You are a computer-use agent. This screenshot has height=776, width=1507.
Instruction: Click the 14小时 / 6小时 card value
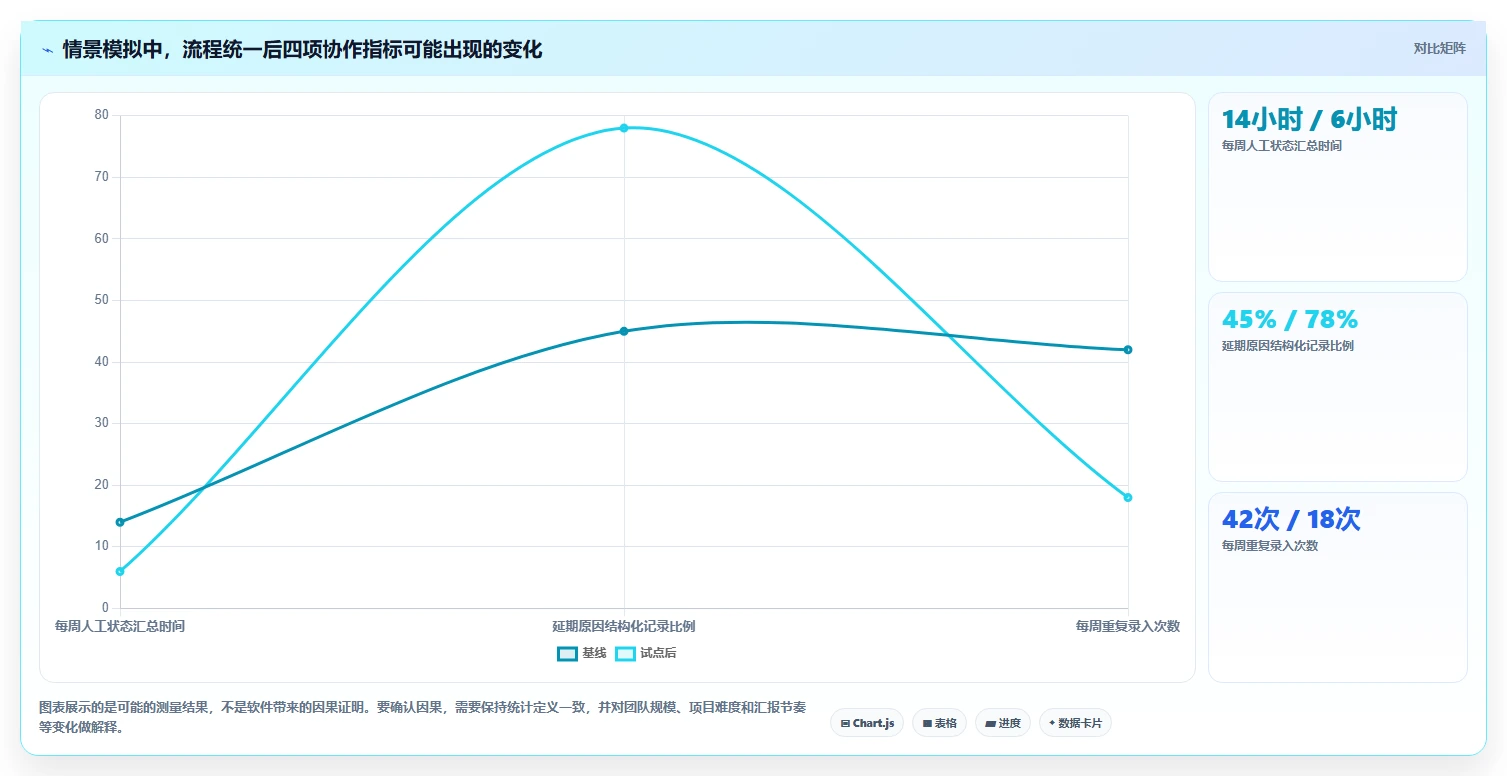[x=1309, y=119]
